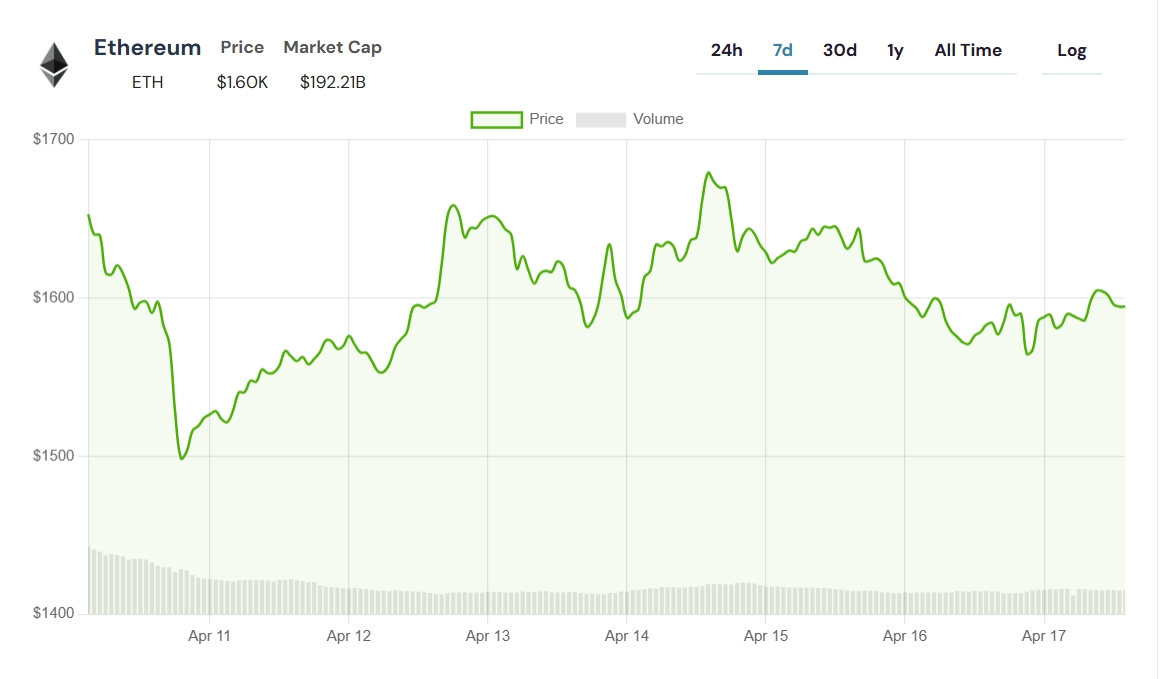Click the $1700 y-axis label
The height and width of the screenshot is (679, 1161).
click(53, 139)
